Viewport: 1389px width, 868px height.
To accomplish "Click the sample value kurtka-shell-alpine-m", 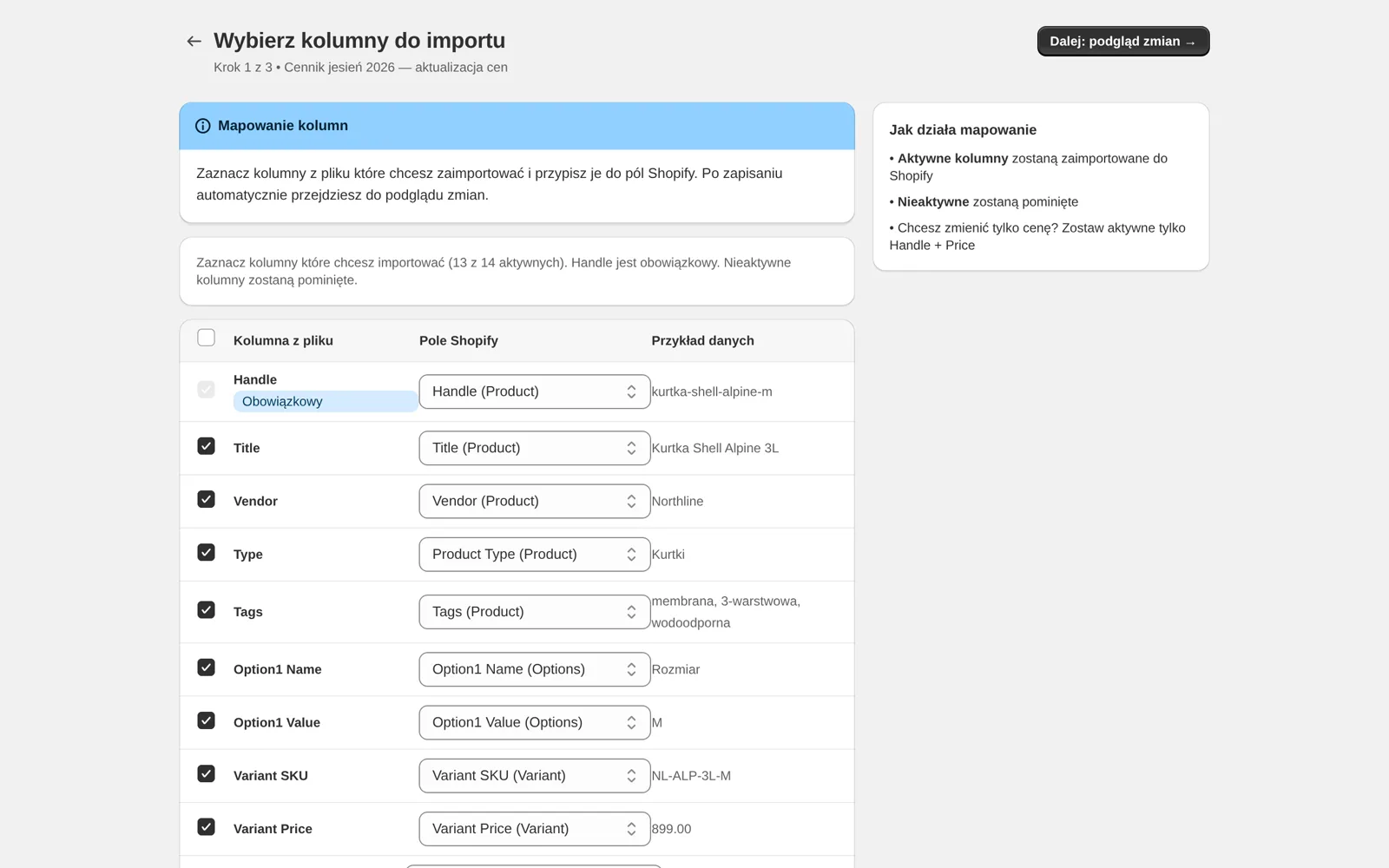I will [712, 391].
